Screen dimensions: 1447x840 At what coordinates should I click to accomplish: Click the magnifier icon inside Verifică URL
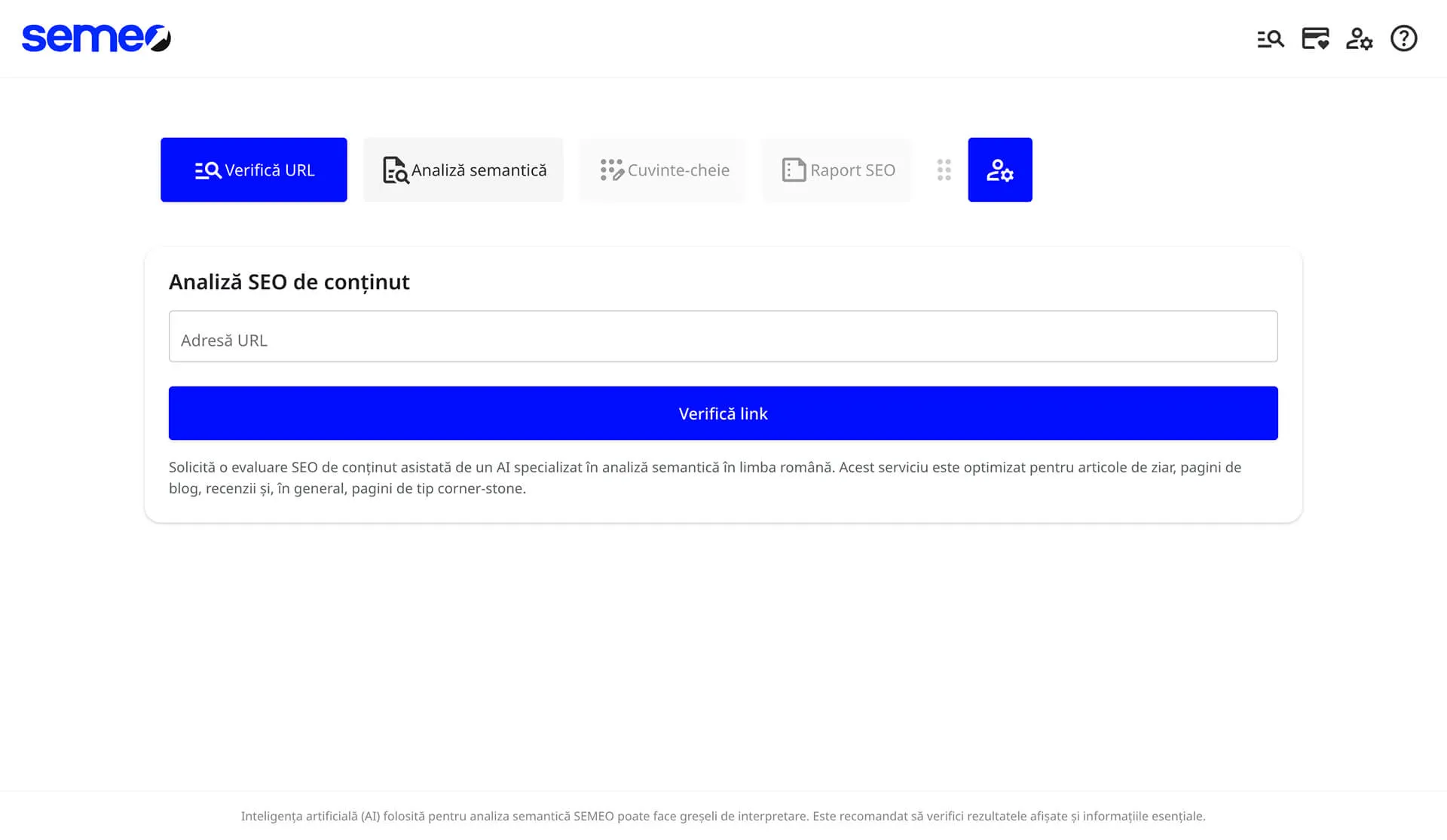[207, 170]
